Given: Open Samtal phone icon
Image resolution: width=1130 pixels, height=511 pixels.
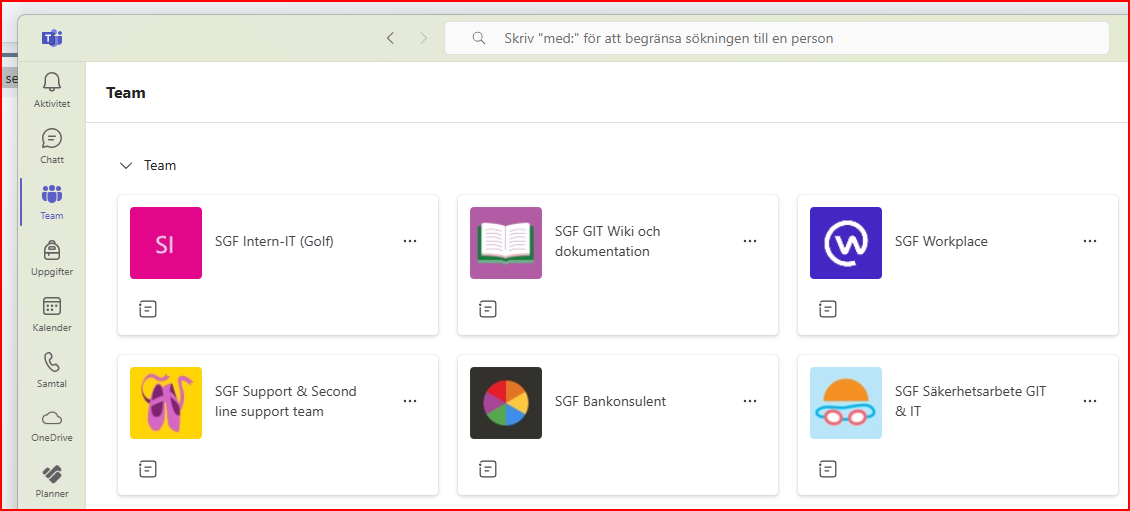Looking at the screenshot, I should pos(52,361).
